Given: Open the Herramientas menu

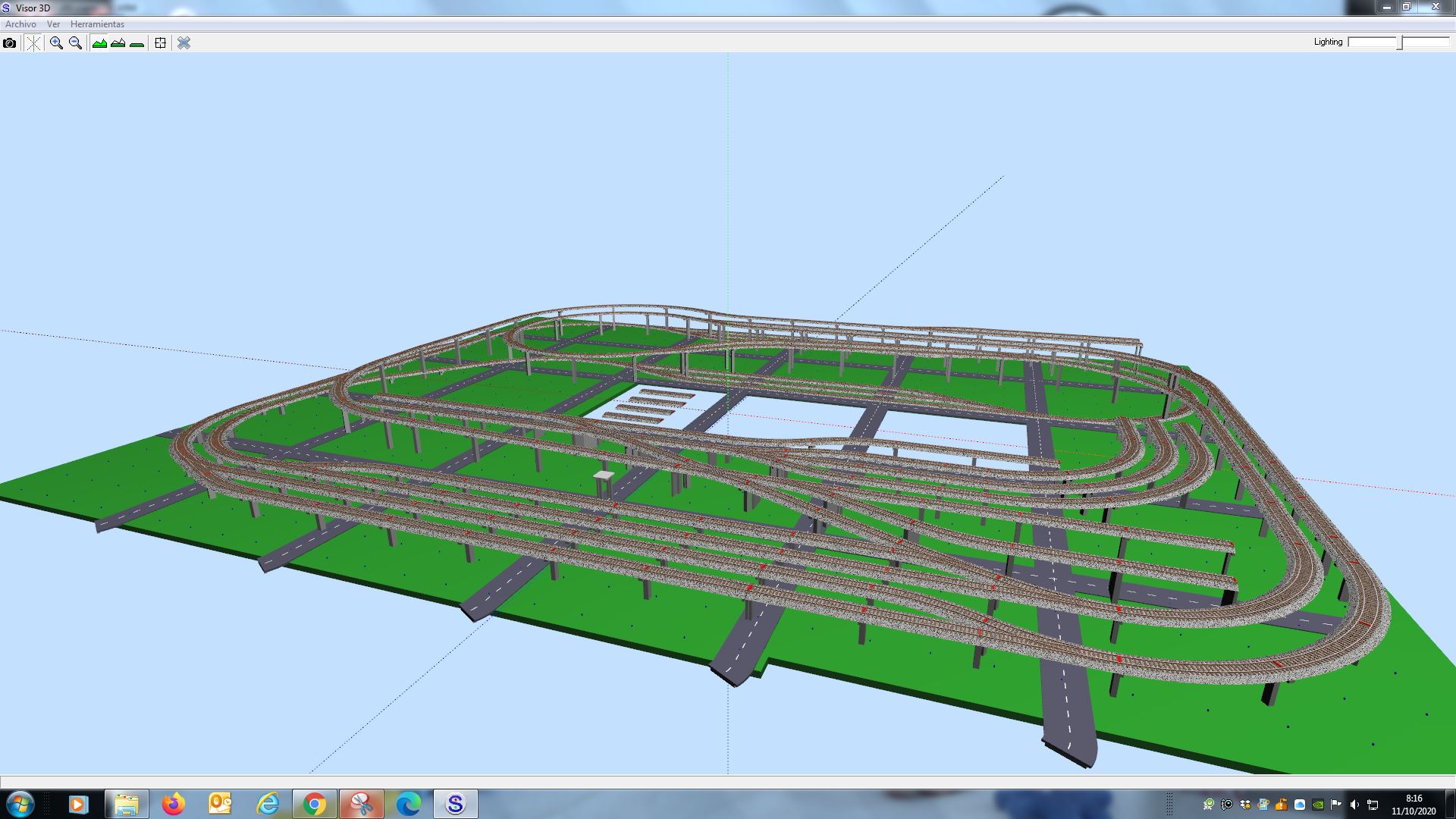Looking at the screenshot, I should point(97,24).
